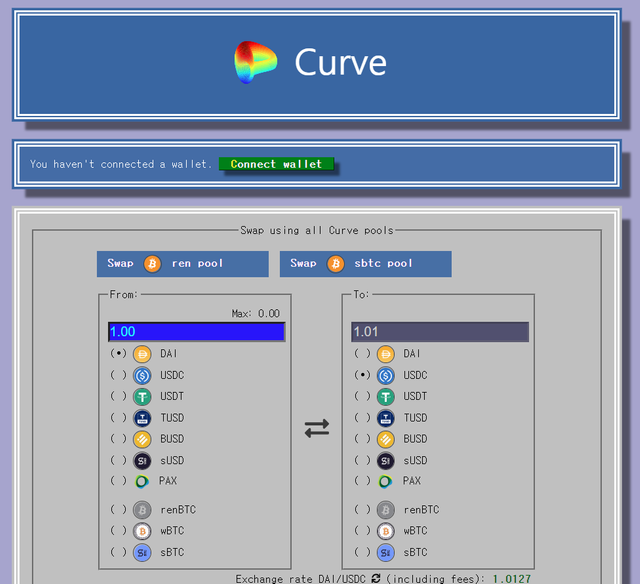640x584 pixels.
Task: Click the BUSD icon in From list
Action: [x=142, y=440]
